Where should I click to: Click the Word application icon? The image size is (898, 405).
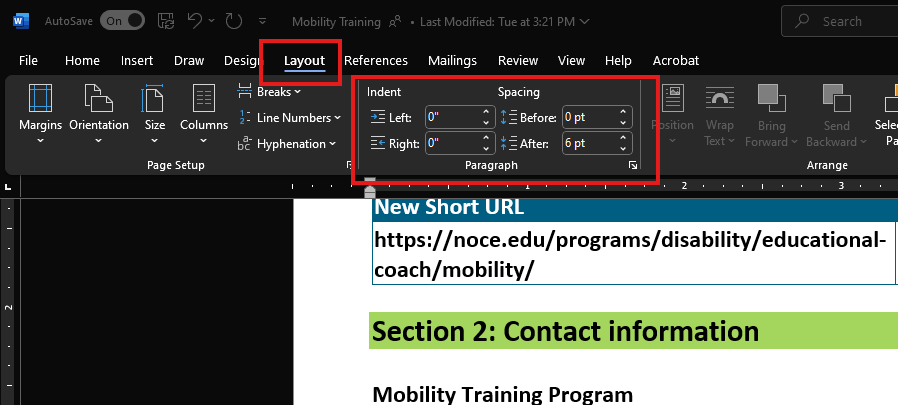(21, 21)
